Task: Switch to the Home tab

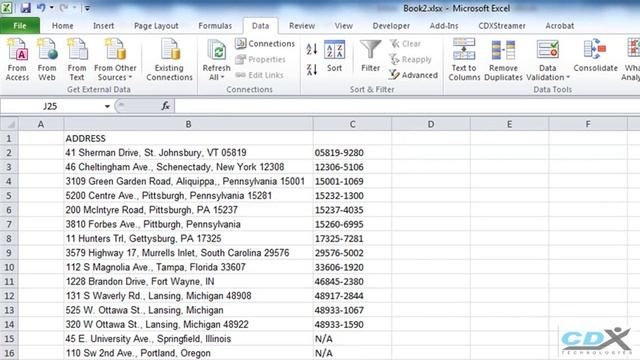Action: point(62,26)
